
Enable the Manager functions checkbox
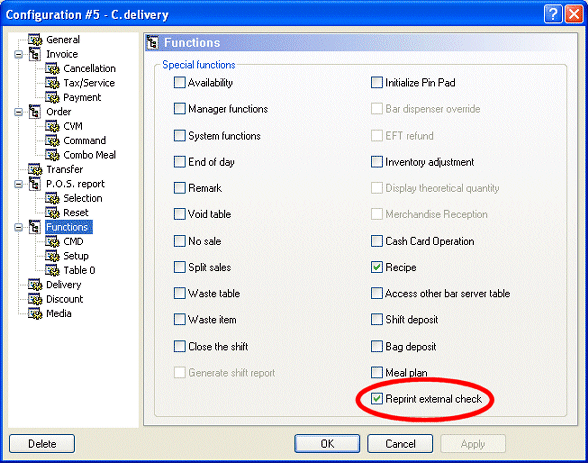(x=180, y=109)
